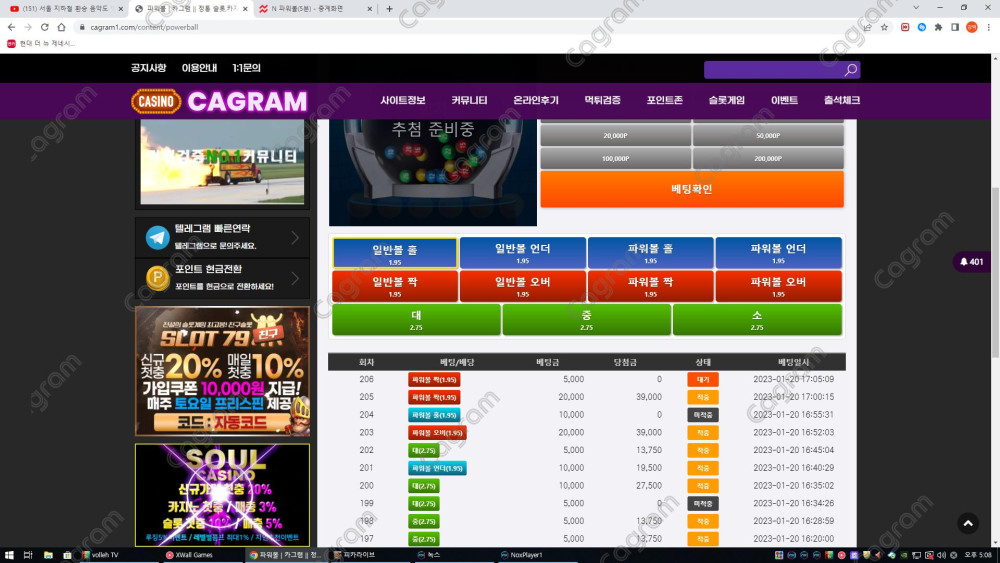The height and width of the screenshot is (563, 1000).
Task: Click the gold point coin icon
Action: [x=157, y=278]
